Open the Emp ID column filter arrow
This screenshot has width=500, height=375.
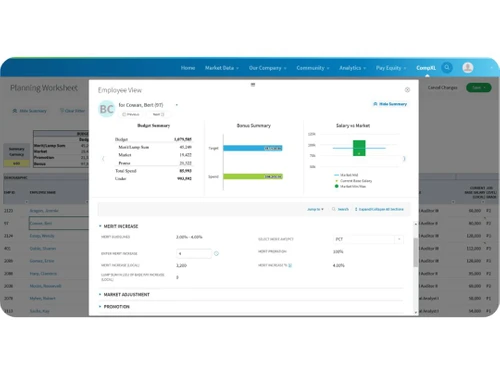click(x=26, y=202)
